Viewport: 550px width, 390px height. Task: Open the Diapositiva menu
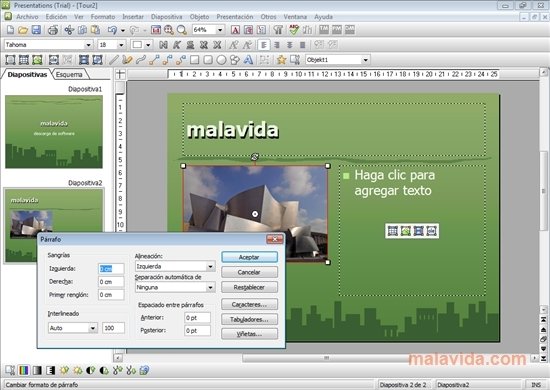pos(167,16)
